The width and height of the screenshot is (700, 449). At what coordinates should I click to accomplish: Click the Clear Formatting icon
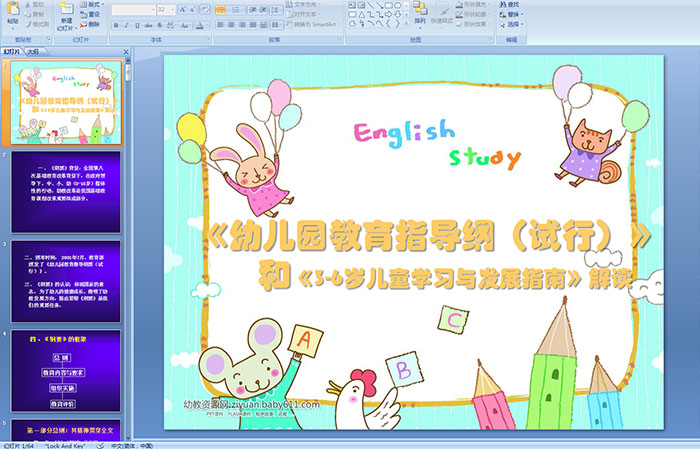pos(205,9)
